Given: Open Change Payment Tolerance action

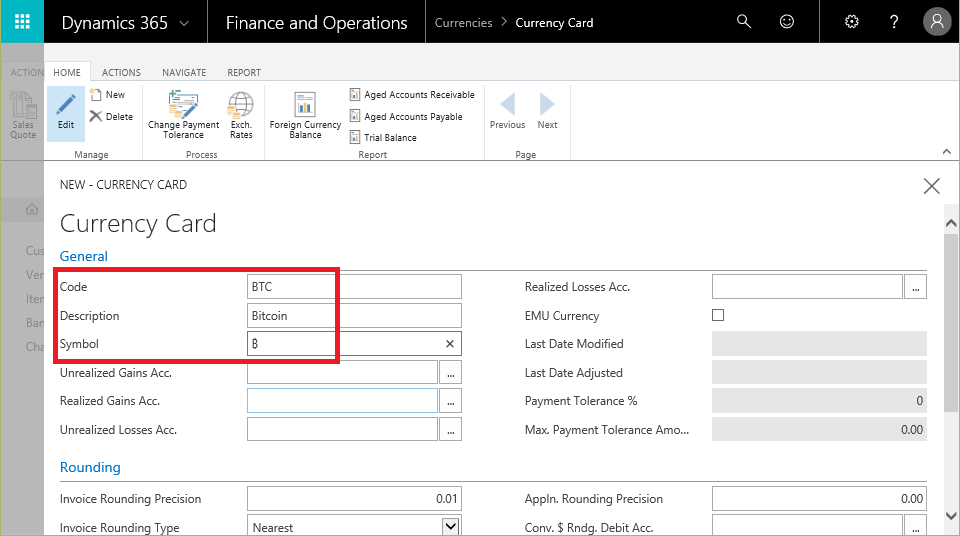Looking at the screenshot, I should [183, 115].
